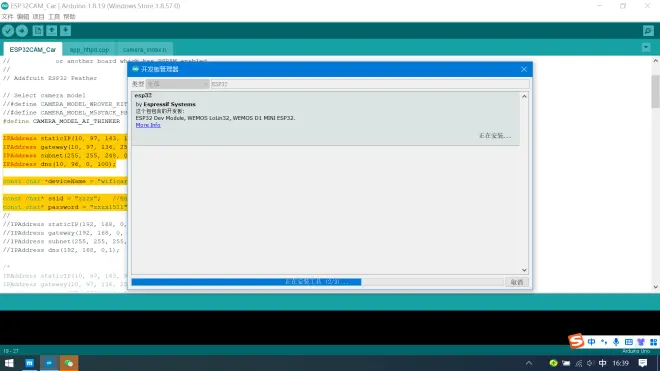Click the editor vertical scrollbar thumb
660x371 pixels.
pyautogui.click(x=655, y=91)
